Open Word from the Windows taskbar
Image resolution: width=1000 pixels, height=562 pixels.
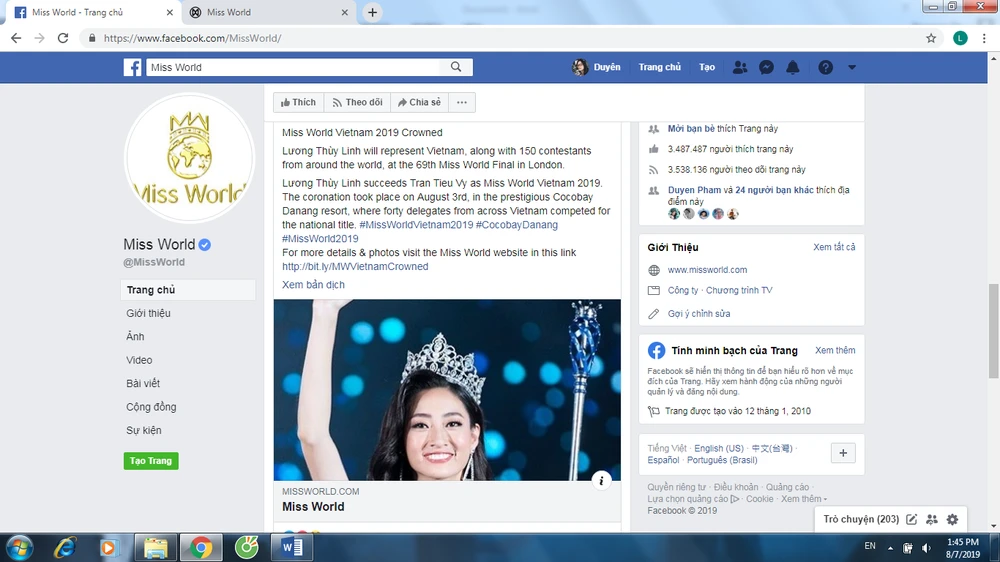(293, 547)
